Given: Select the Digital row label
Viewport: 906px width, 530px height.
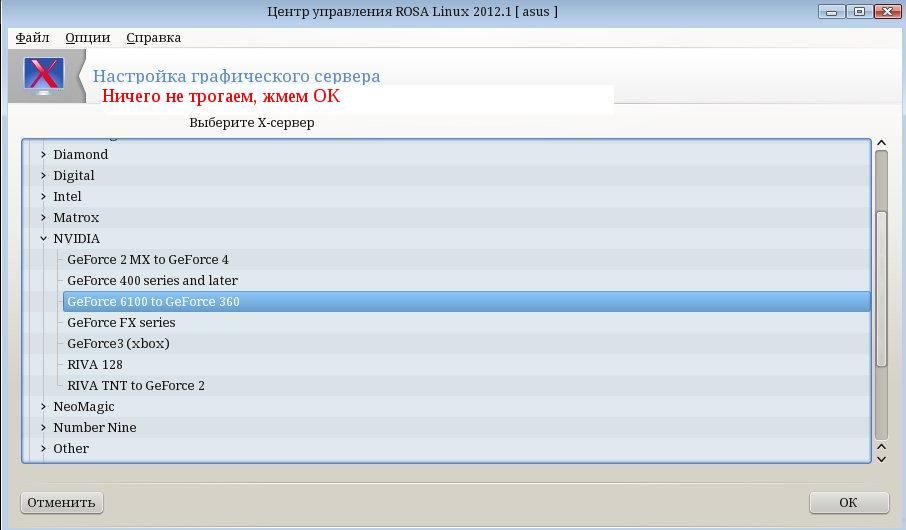Looking at the screenshot, I should click(x=73, y=175).
